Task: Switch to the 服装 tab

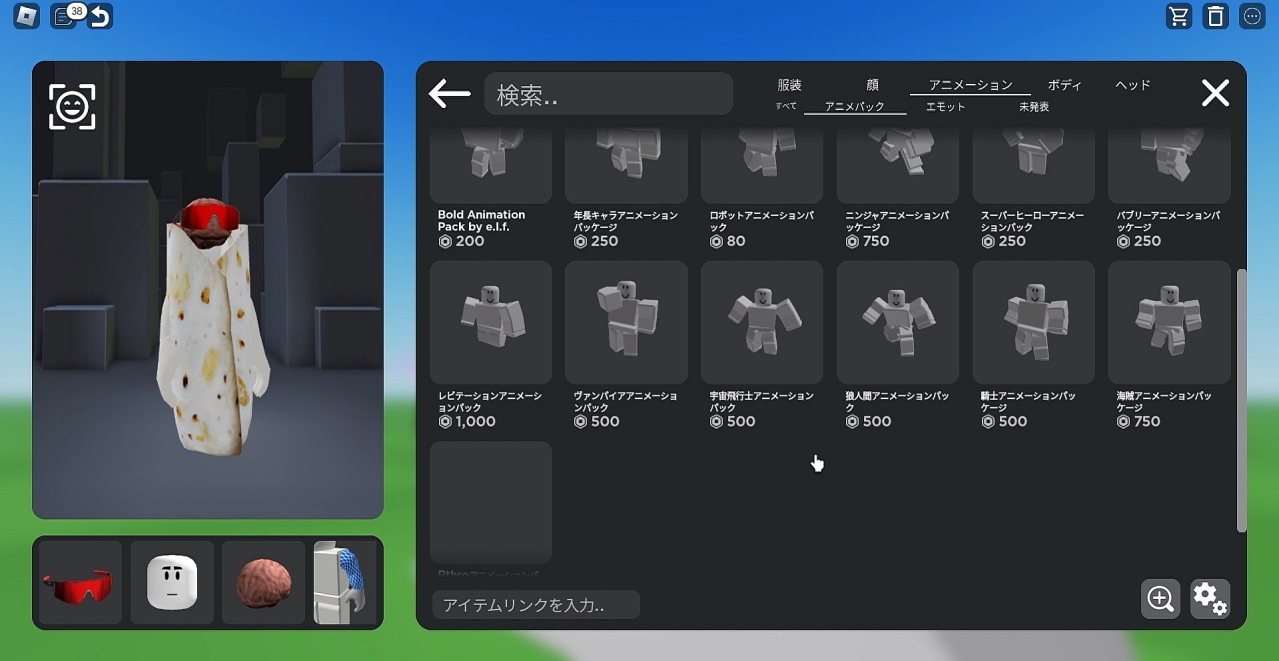Action: (790, 85)
